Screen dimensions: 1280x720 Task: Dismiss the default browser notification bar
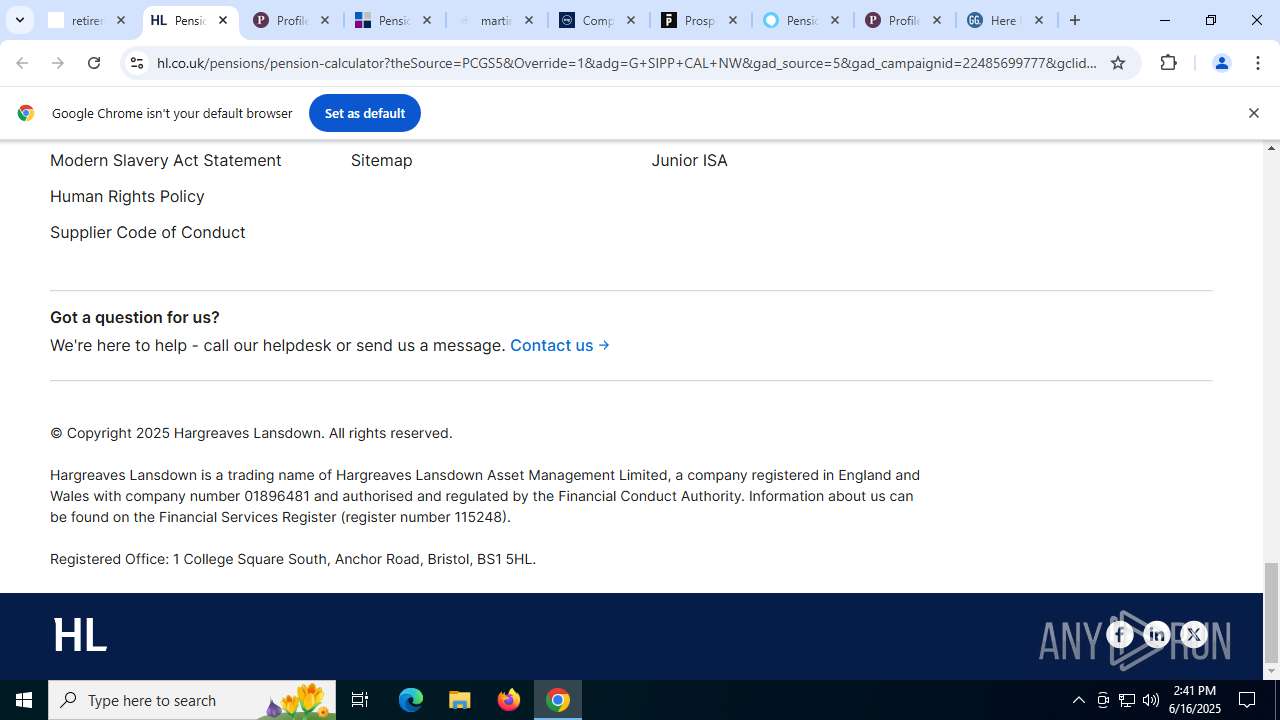click(x=1253, y=113)
